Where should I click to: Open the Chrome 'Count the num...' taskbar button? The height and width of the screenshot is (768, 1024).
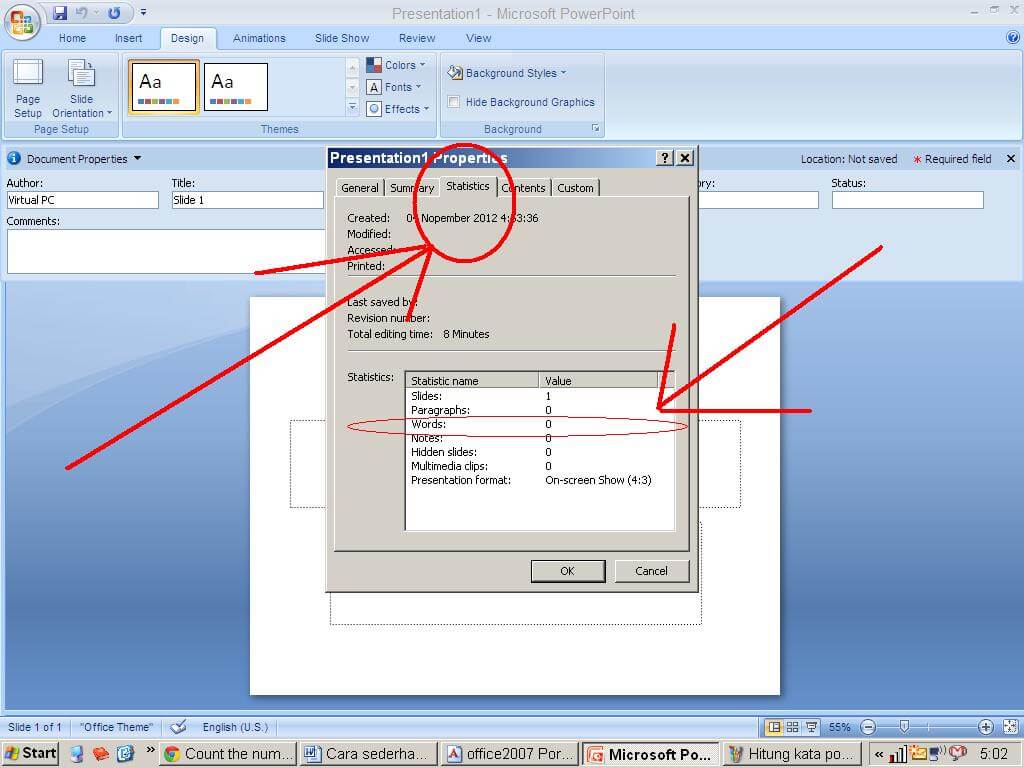click(228, 754)
